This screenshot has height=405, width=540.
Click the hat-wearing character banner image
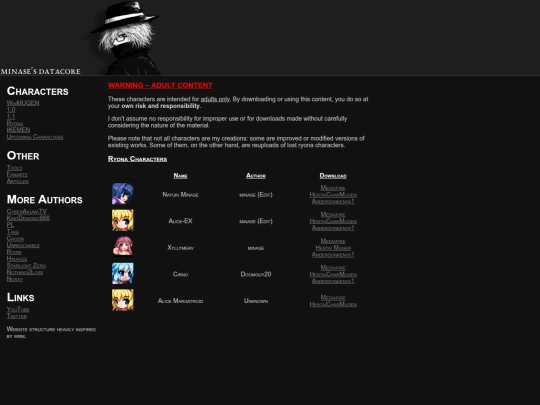click(x=126, y=38)
